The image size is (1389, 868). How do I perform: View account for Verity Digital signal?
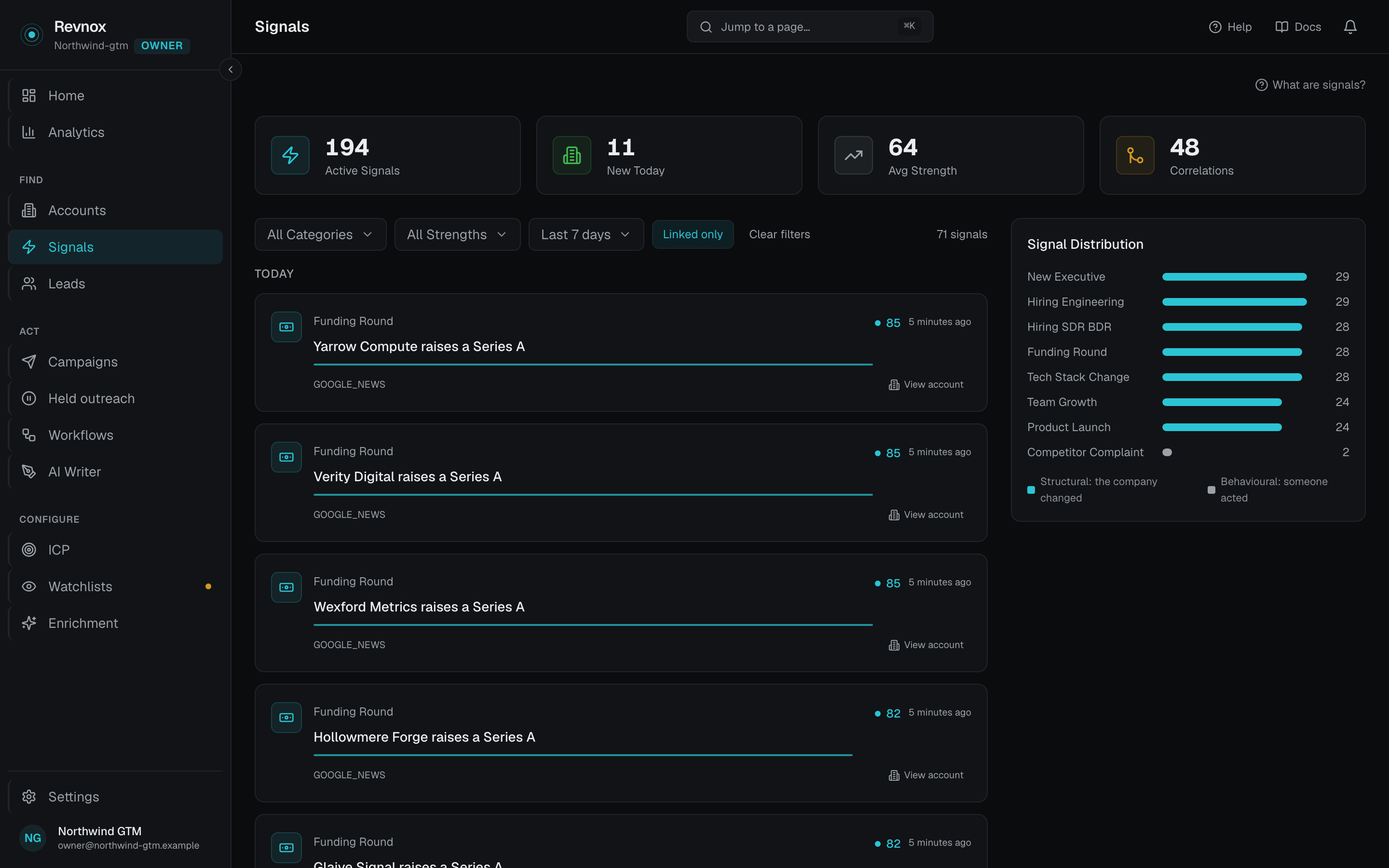coord(926,515)
